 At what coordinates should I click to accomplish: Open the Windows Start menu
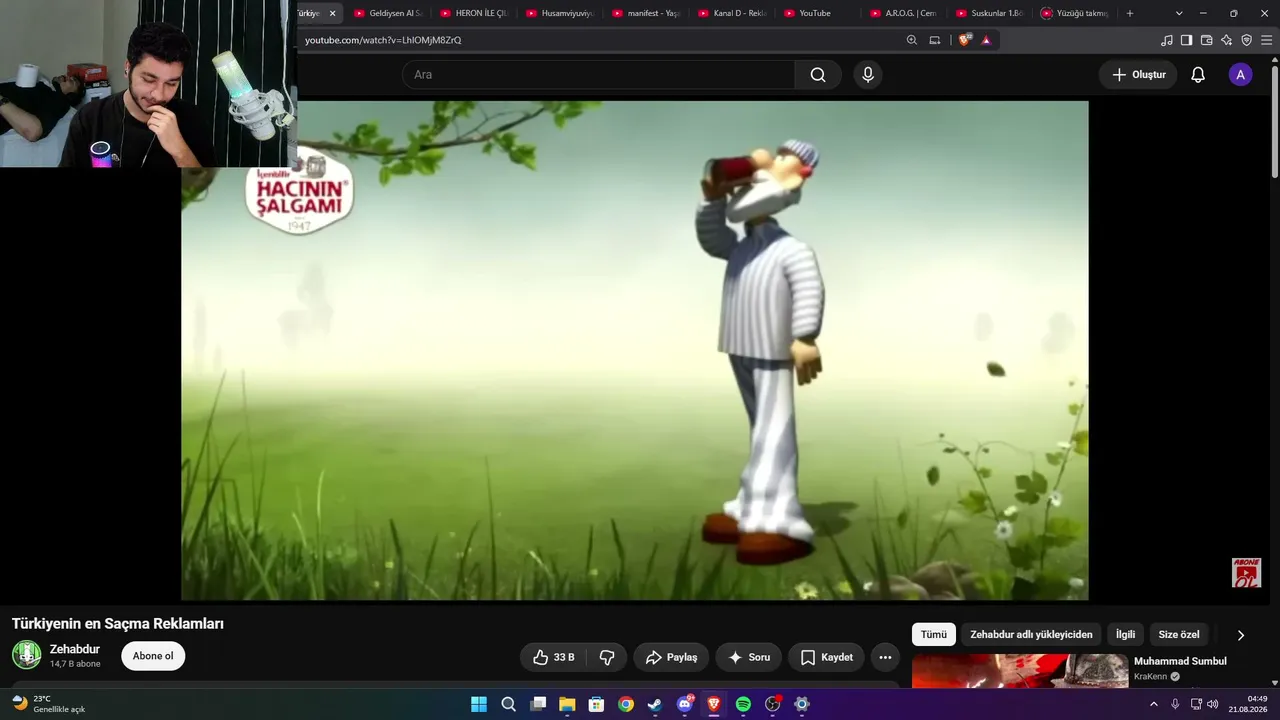[479, 704]
